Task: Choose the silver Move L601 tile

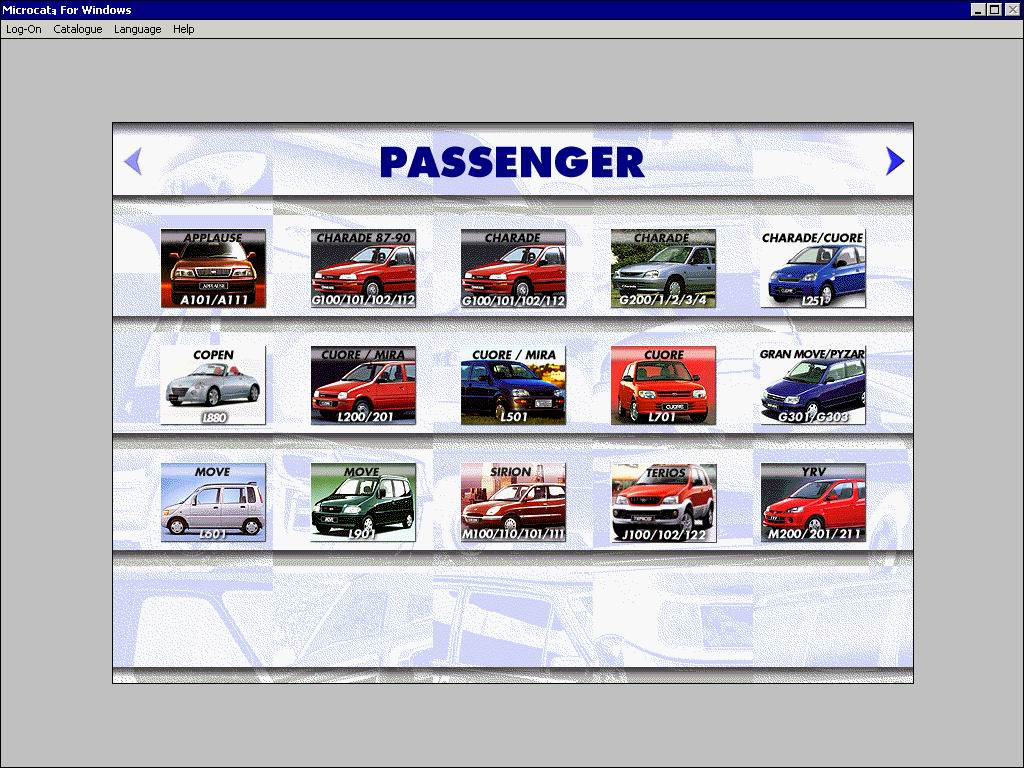Action: point(213,503)
